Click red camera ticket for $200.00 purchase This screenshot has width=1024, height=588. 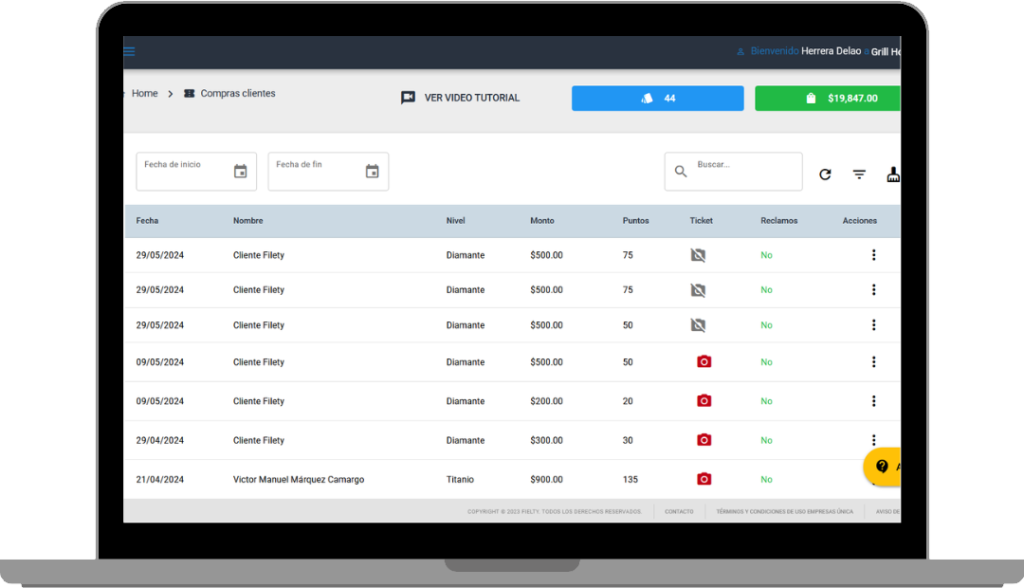[704, 401]
